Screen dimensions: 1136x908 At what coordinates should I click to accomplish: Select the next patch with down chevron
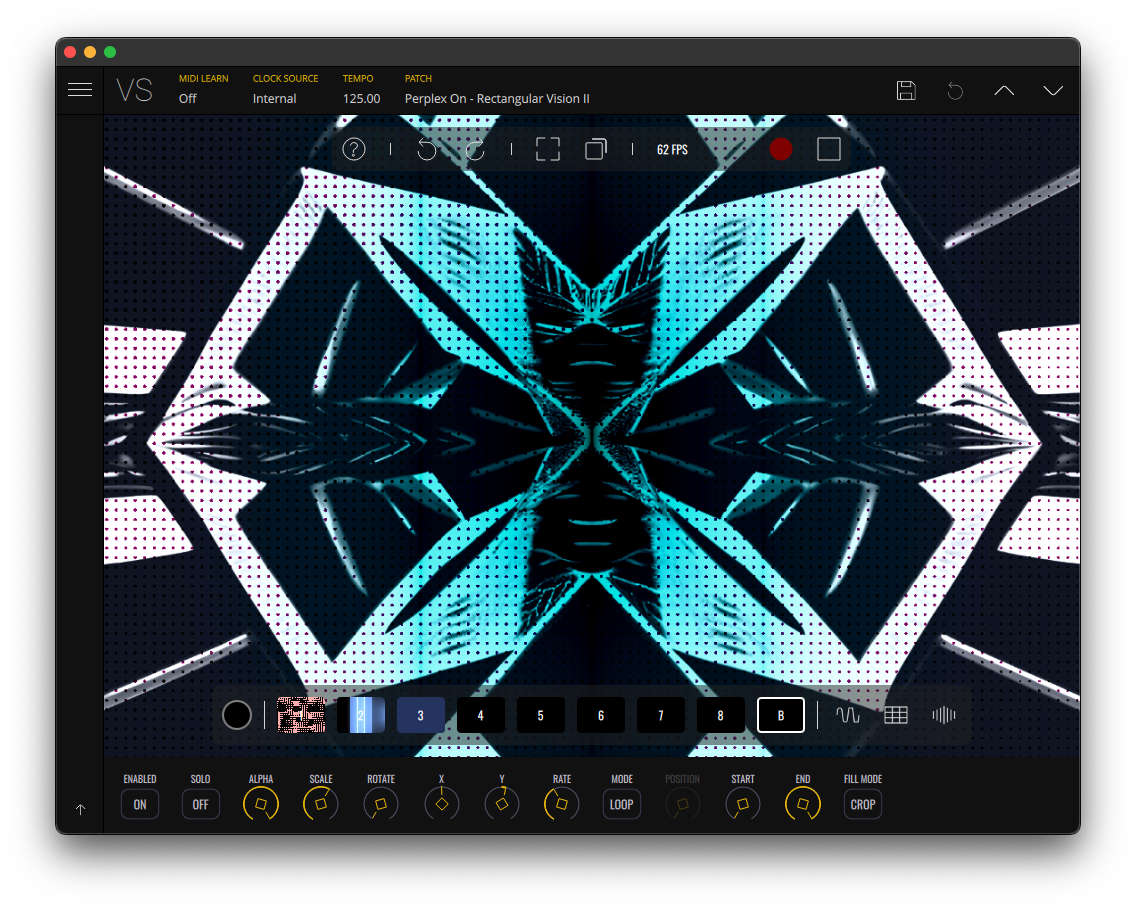pyautogui.click(x=1053, y=90)
